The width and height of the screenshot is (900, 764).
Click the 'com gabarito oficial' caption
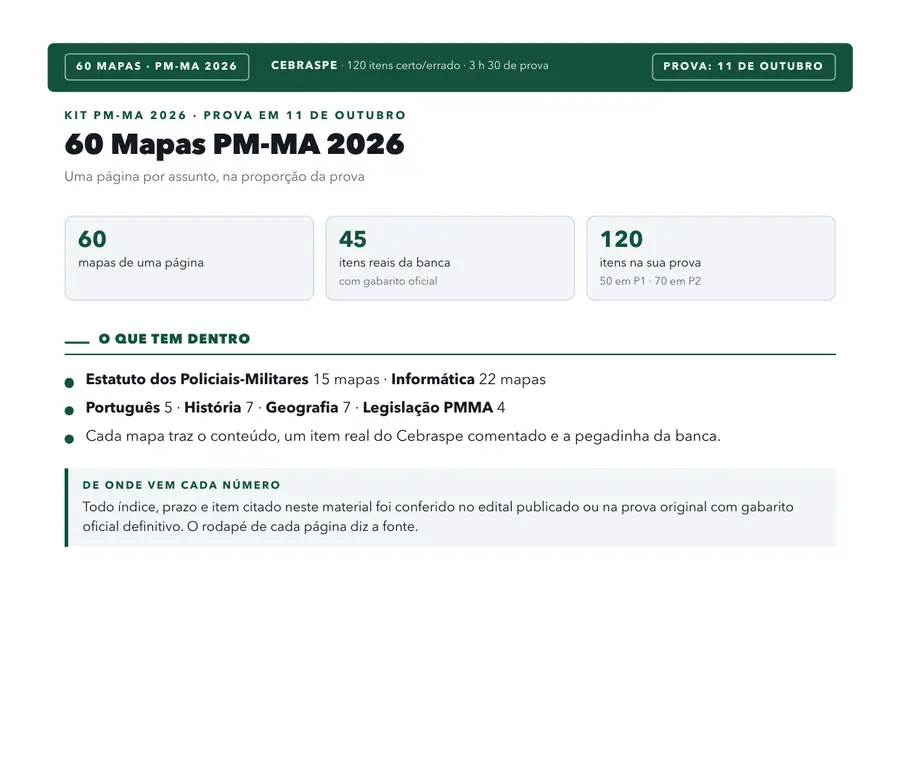click(388, 281)
